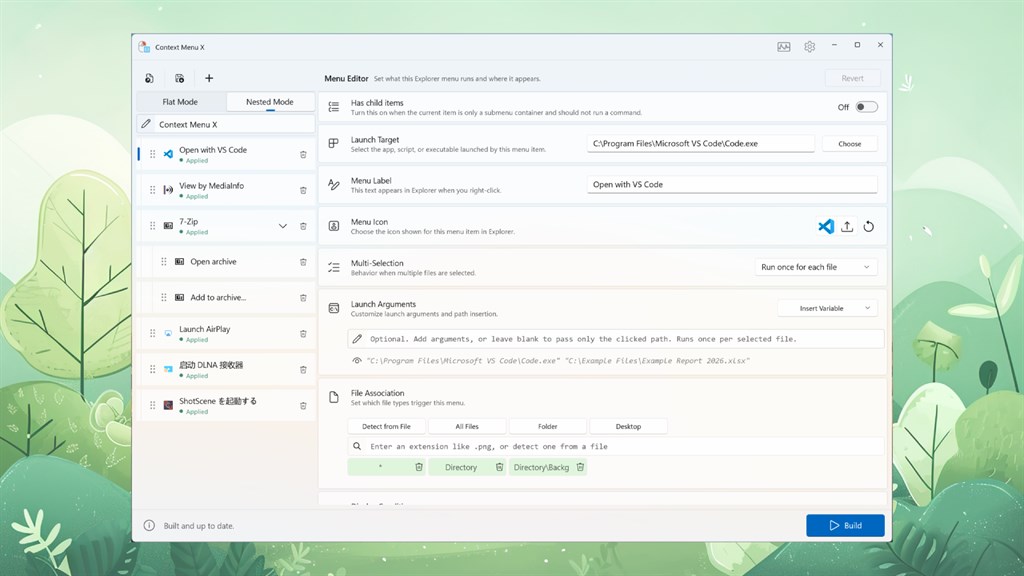The height and width of the screenshot is (576, 1024).
Task: Upload a custom menu icon
Action: pos(847,227)
